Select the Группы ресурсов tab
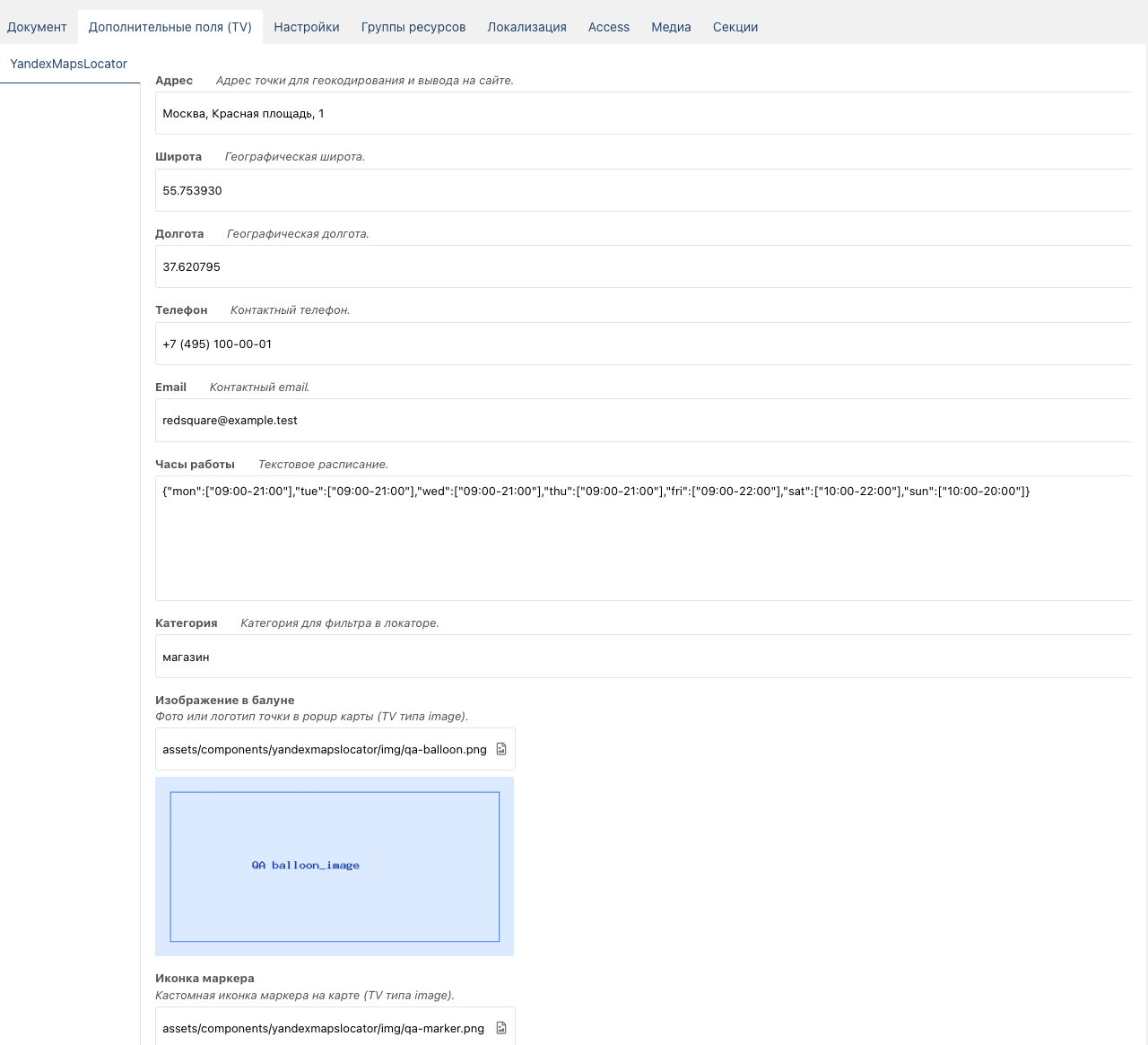This screenshot has height=1045, width=1148. click(413, 27)
